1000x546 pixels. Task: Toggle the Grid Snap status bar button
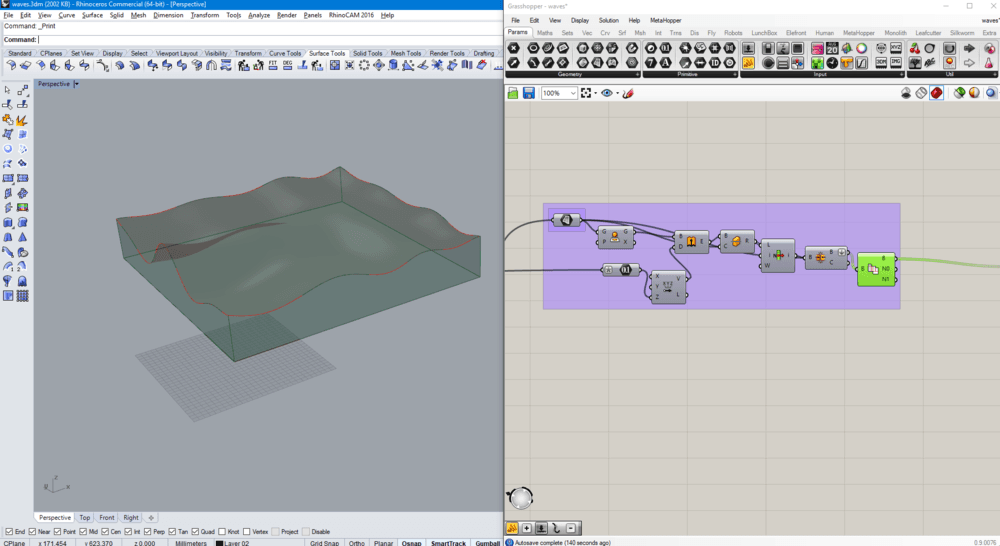[x=323, y=542]
